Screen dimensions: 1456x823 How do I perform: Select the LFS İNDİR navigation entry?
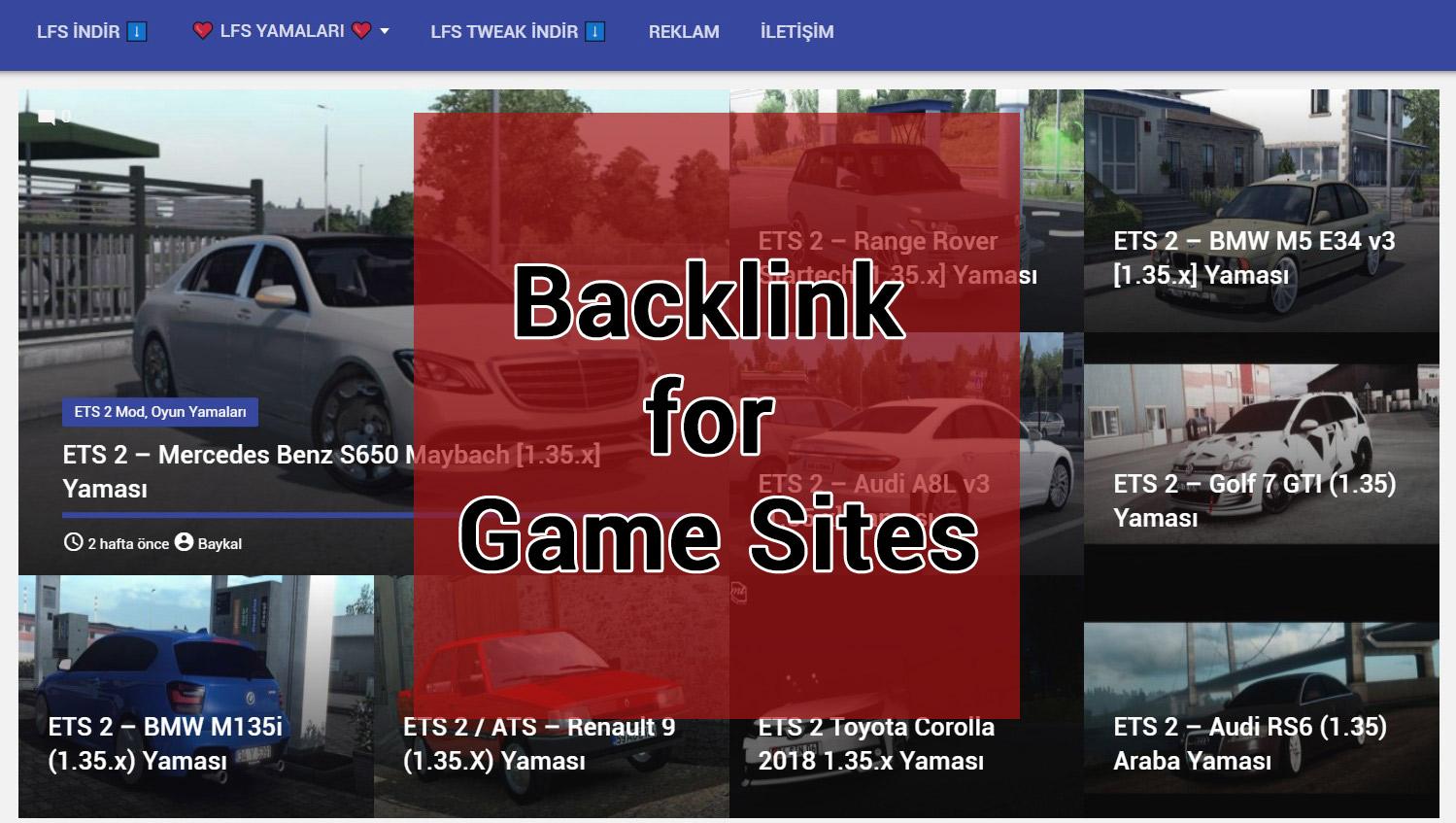pyautogui.click(x=78, y=30)
